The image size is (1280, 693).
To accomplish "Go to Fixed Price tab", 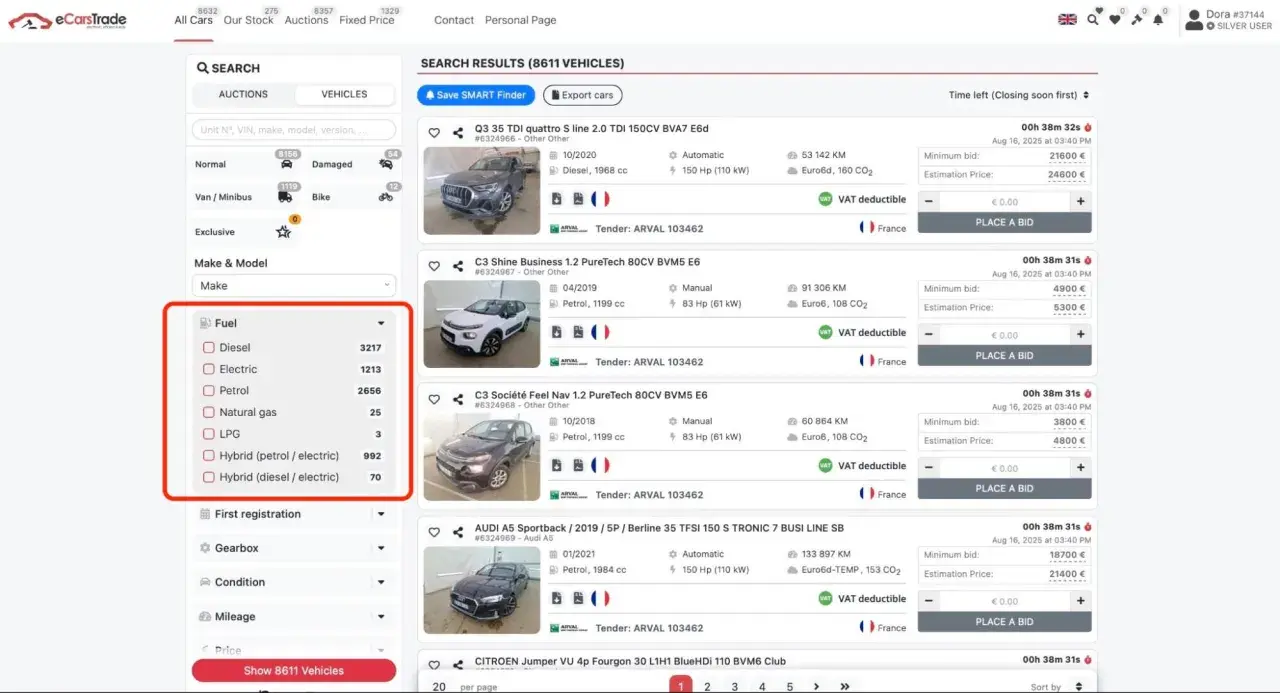I will [x=367, y=20].
